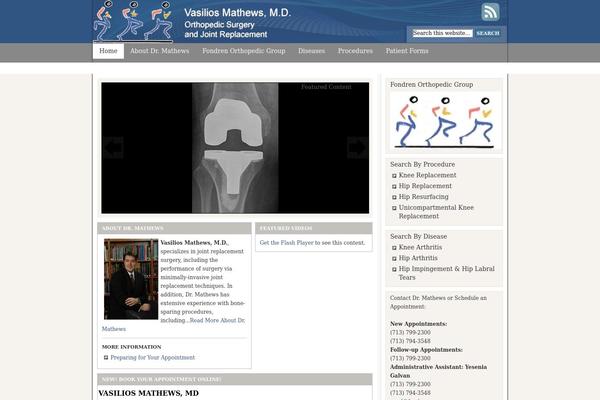Open Knee Replacement procedure link

coord(427,175)
